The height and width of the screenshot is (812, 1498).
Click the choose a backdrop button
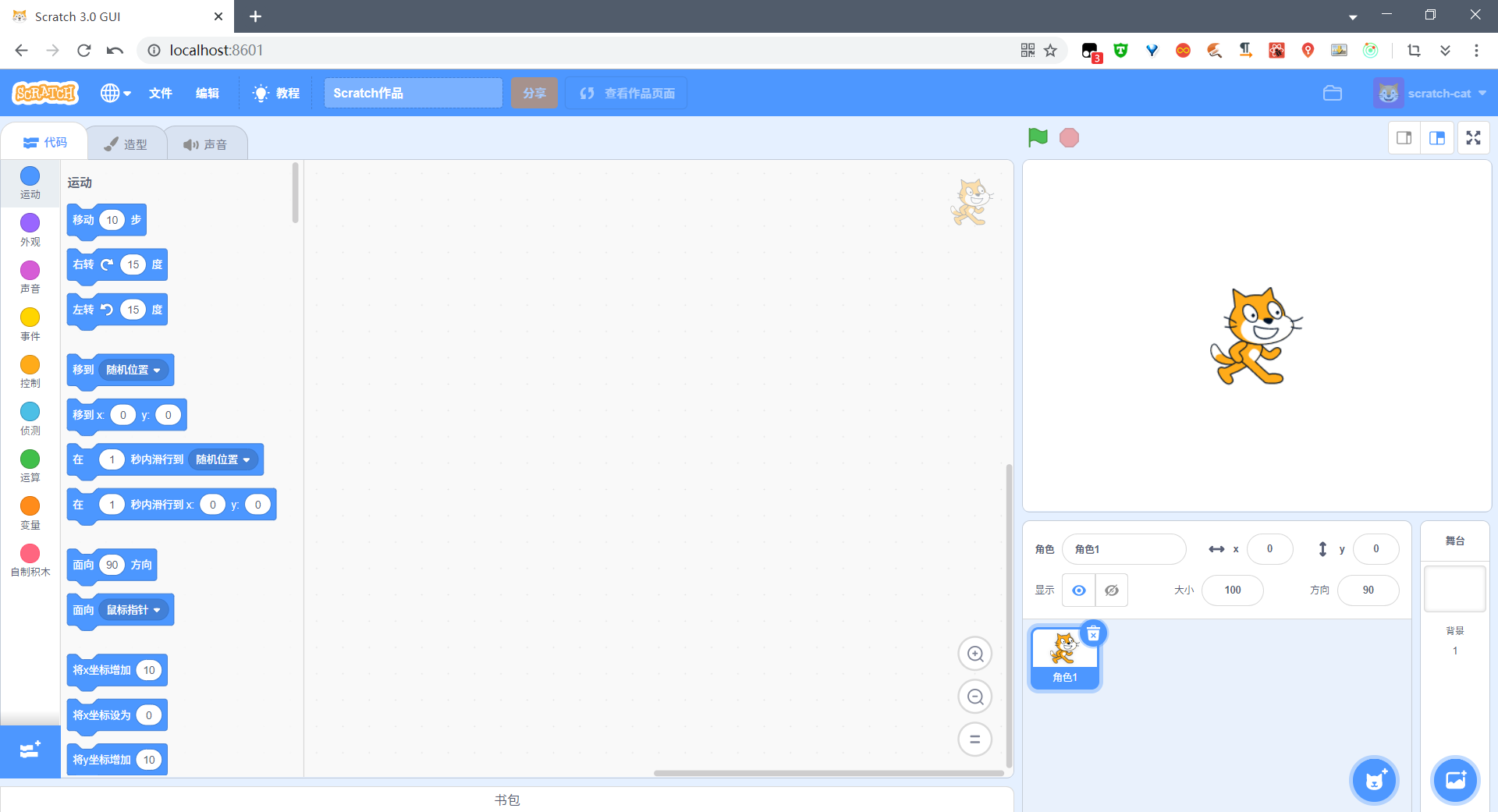click(1456, 780)
